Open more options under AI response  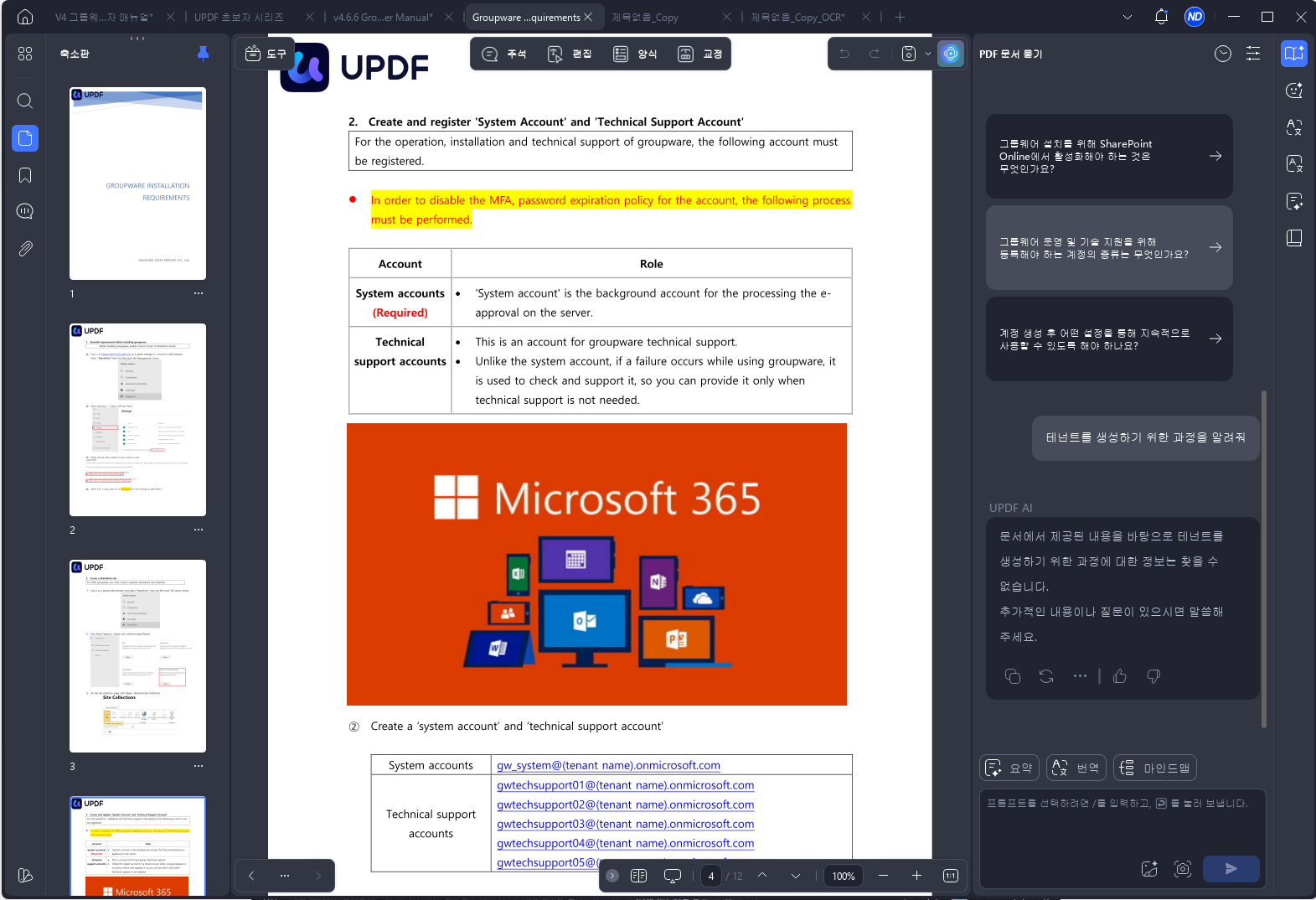(1080, 676)
